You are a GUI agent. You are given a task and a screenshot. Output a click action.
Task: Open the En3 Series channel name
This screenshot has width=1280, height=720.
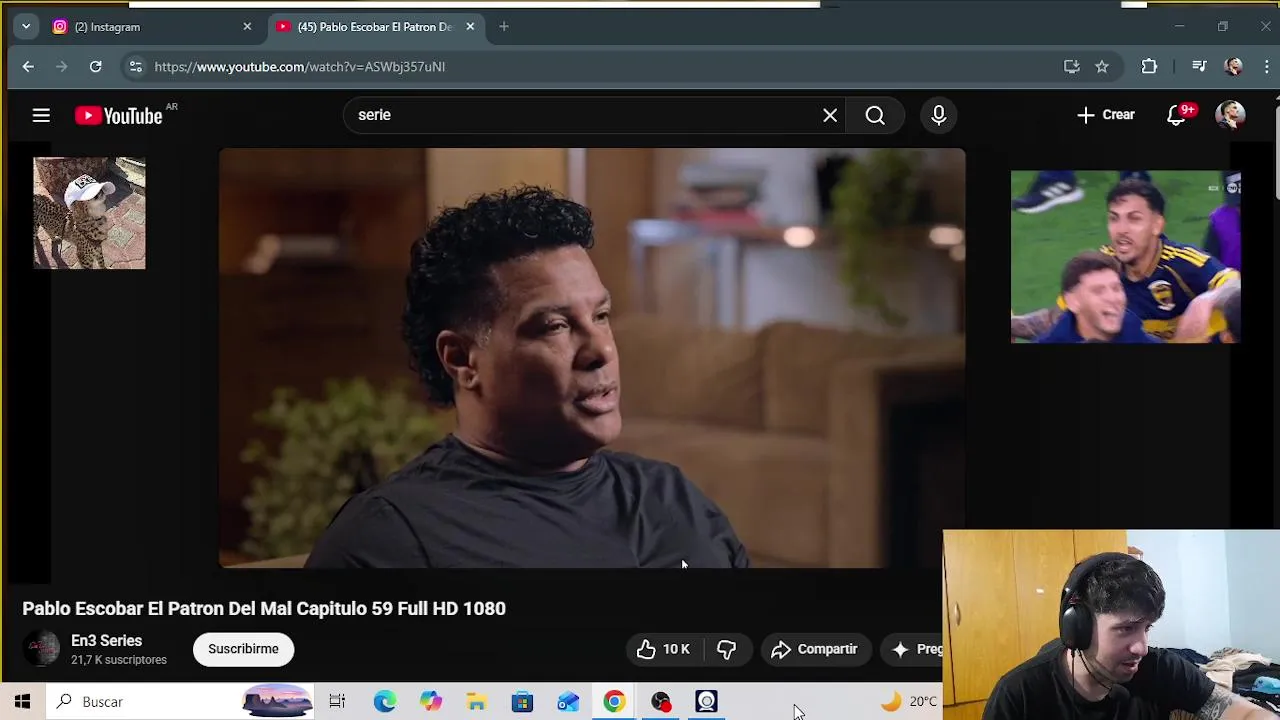[106, 641]
